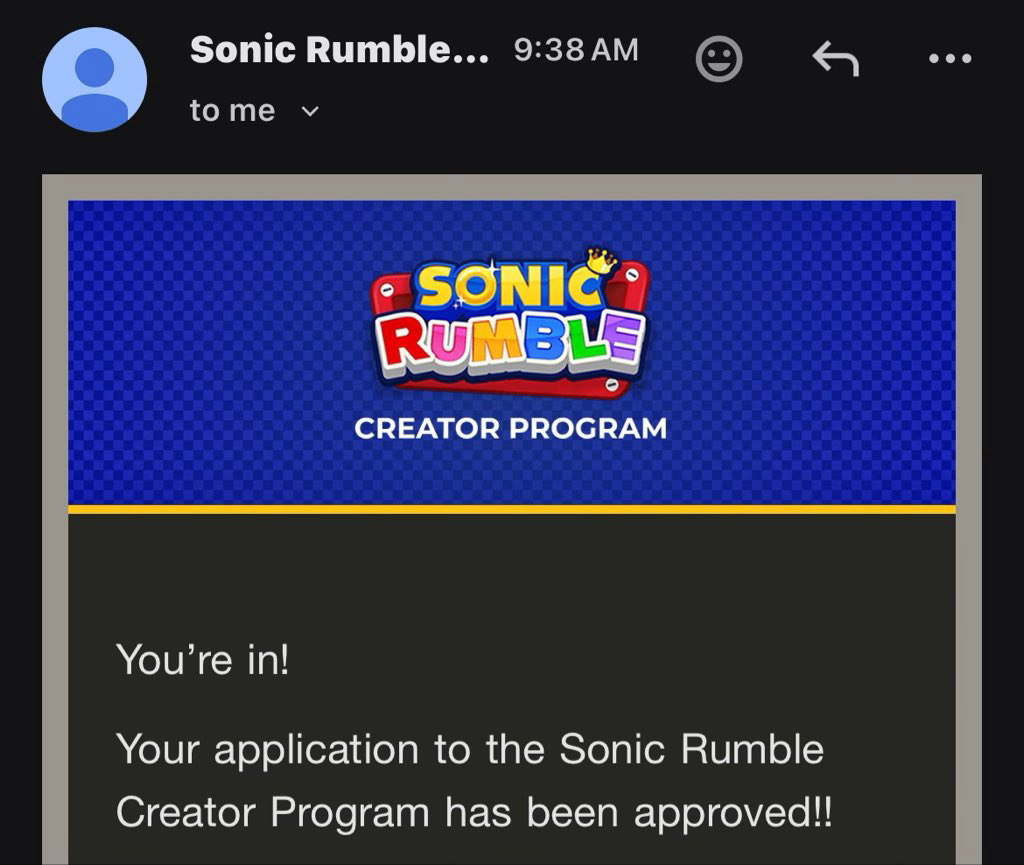Add an emoji reaction to the email
The image size is (1024, 865).
718,60
